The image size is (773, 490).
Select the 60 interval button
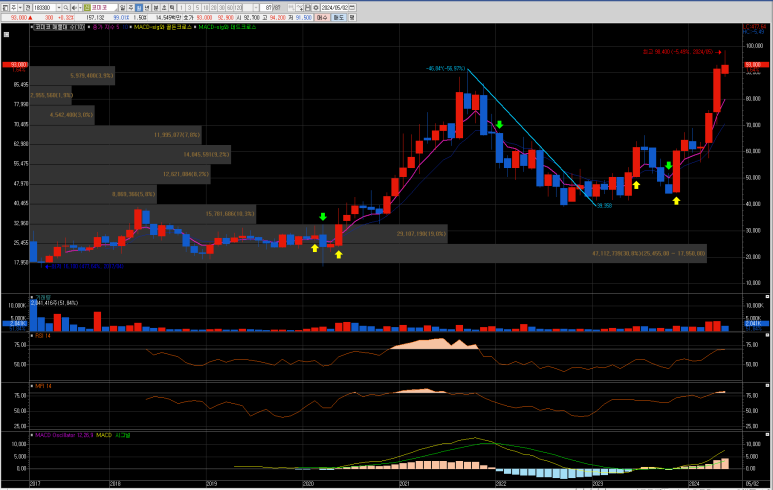(x=230, y=8)
